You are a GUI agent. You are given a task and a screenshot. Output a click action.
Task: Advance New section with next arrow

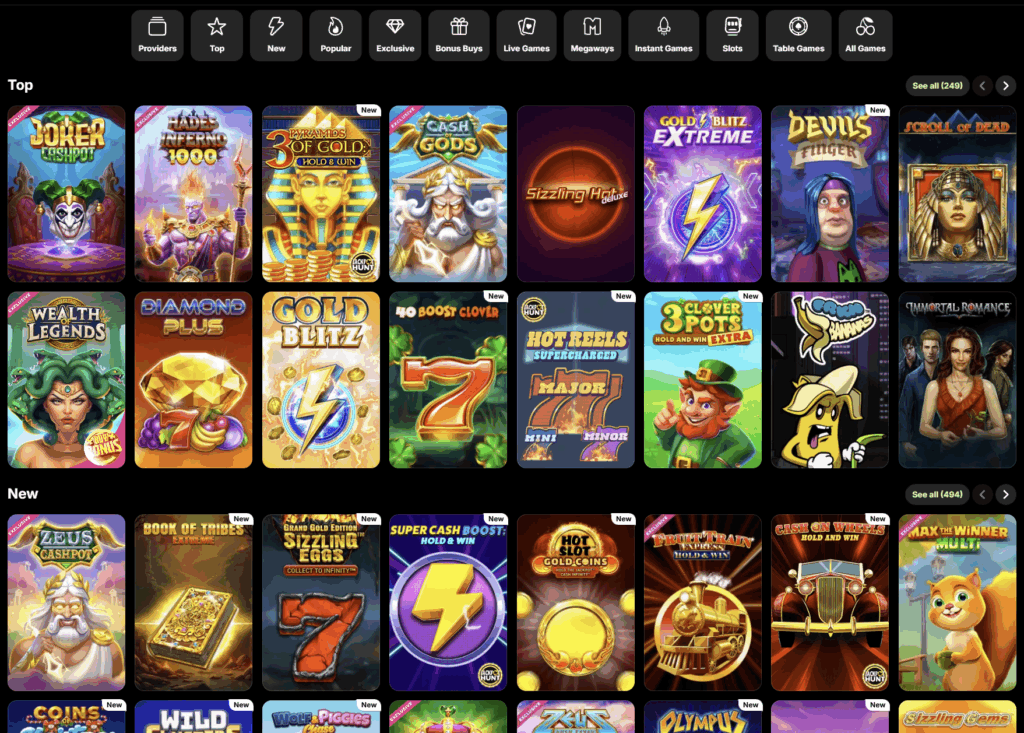[x=1006, y=495]
